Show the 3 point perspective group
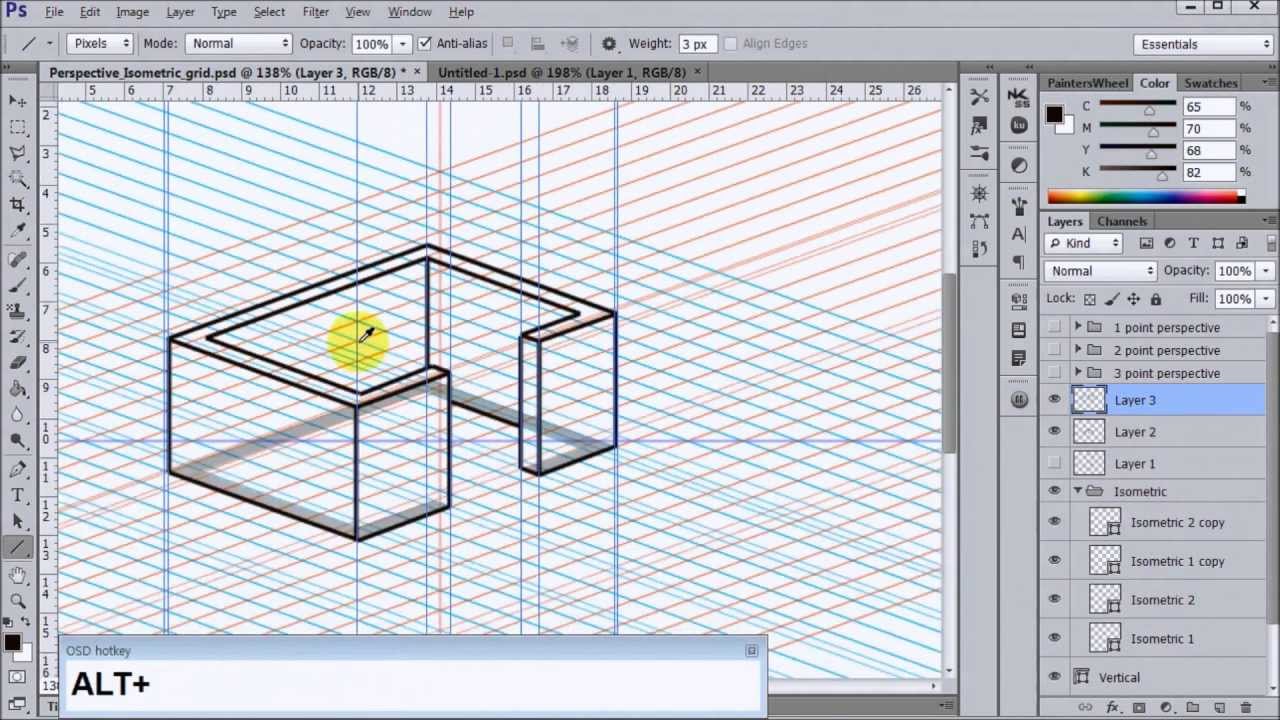Viewport: 1280px width, 720px height. pyautogui.click(x=1054, y=373)
